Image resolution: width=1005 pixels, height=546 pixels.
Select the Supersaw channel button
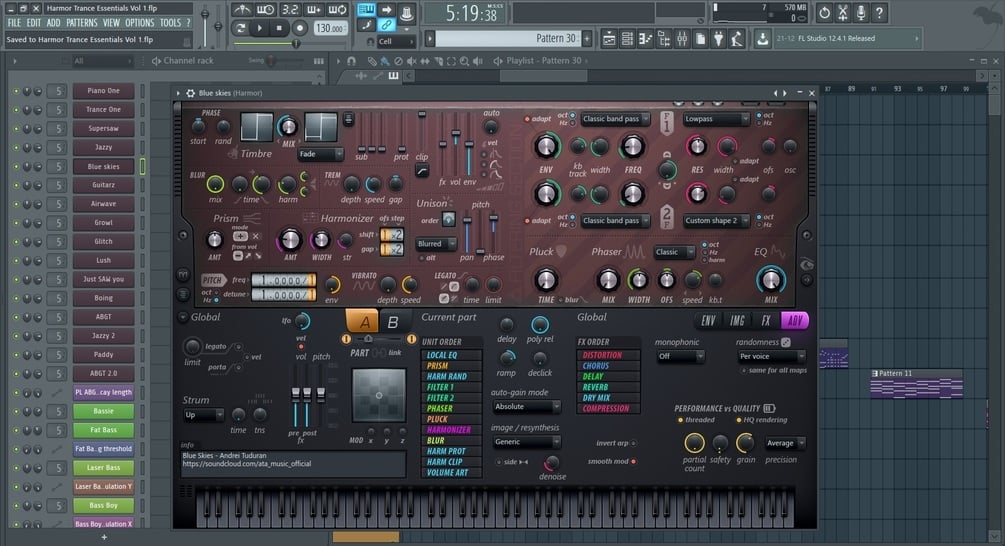(103, 129)
